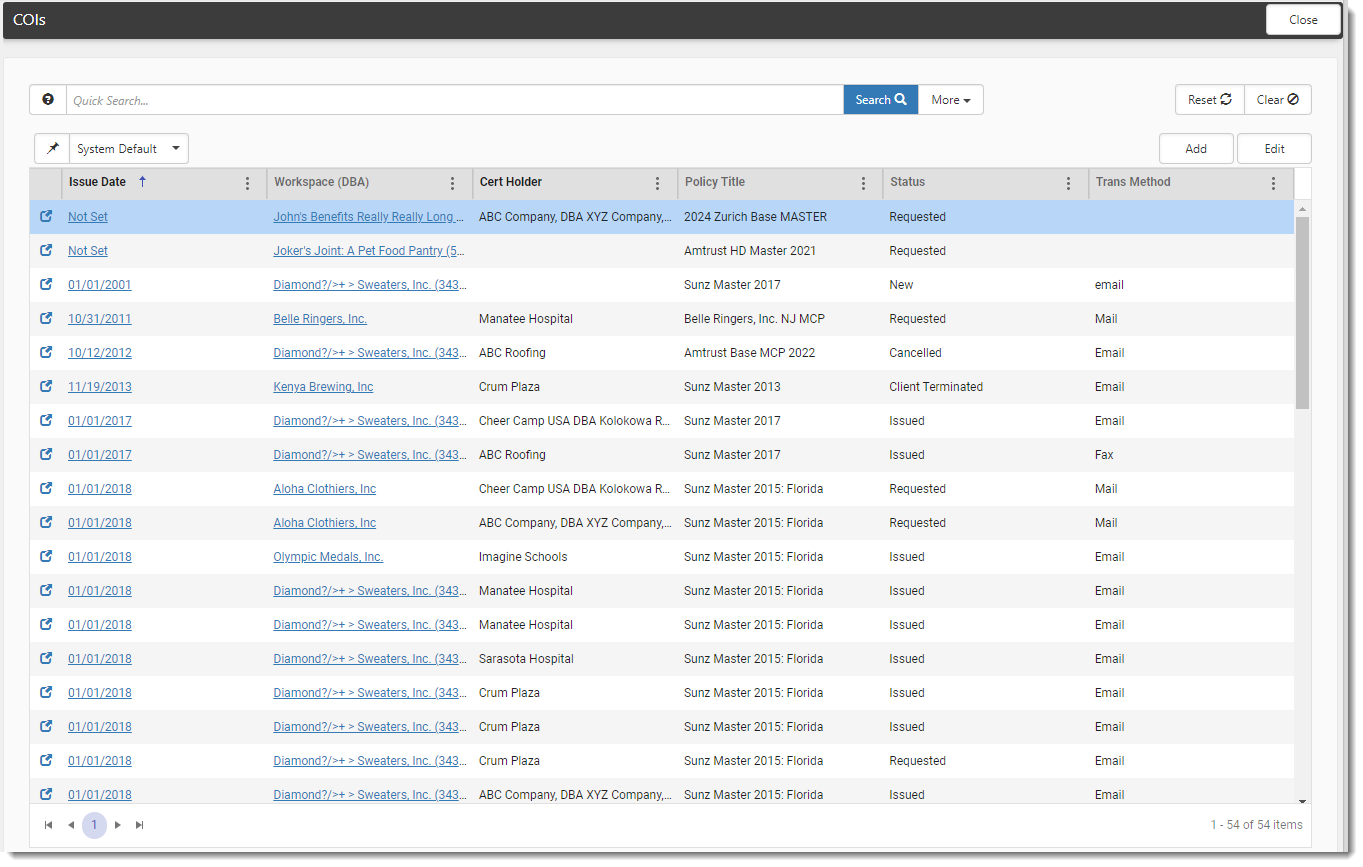Go to last page pager icon
Screen dimensions: 1363x867
(140, 825)
